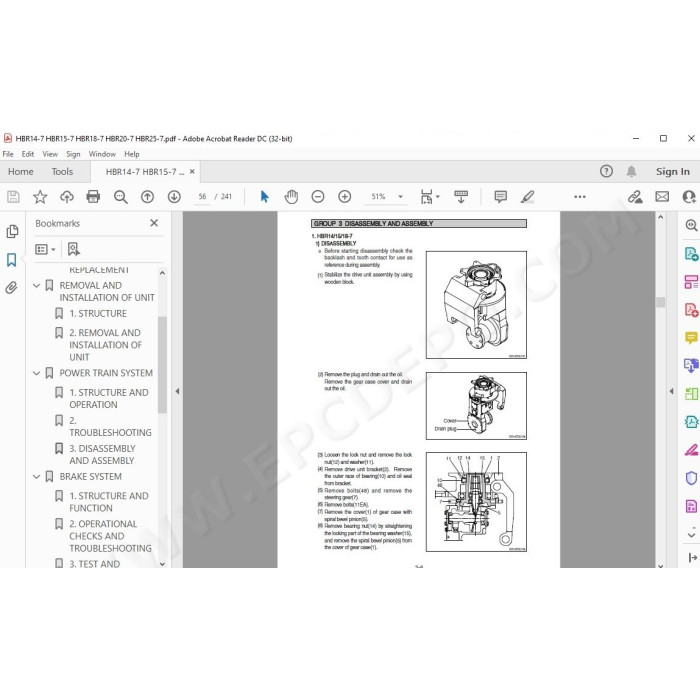Click find bookmark icon in Bookmarks panel
This screenshot has width=700, height=700.
[74, 249]
